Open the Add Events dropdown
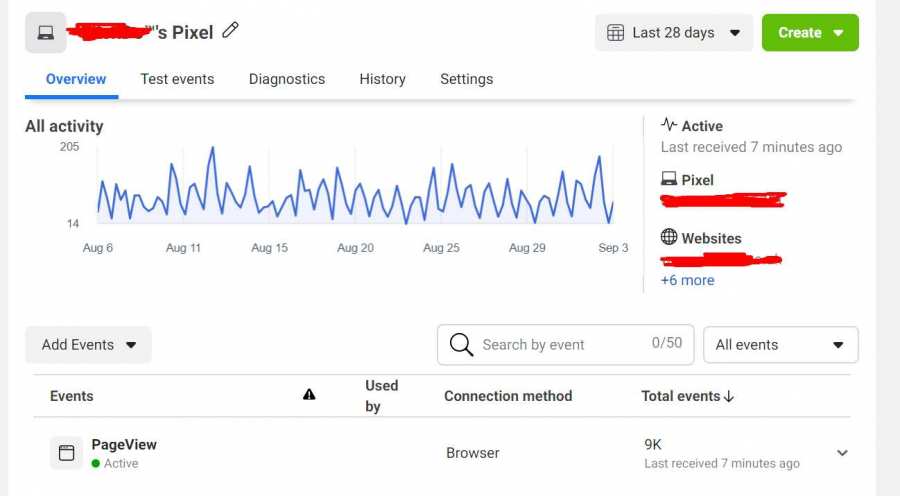 [x=88, y=345]
